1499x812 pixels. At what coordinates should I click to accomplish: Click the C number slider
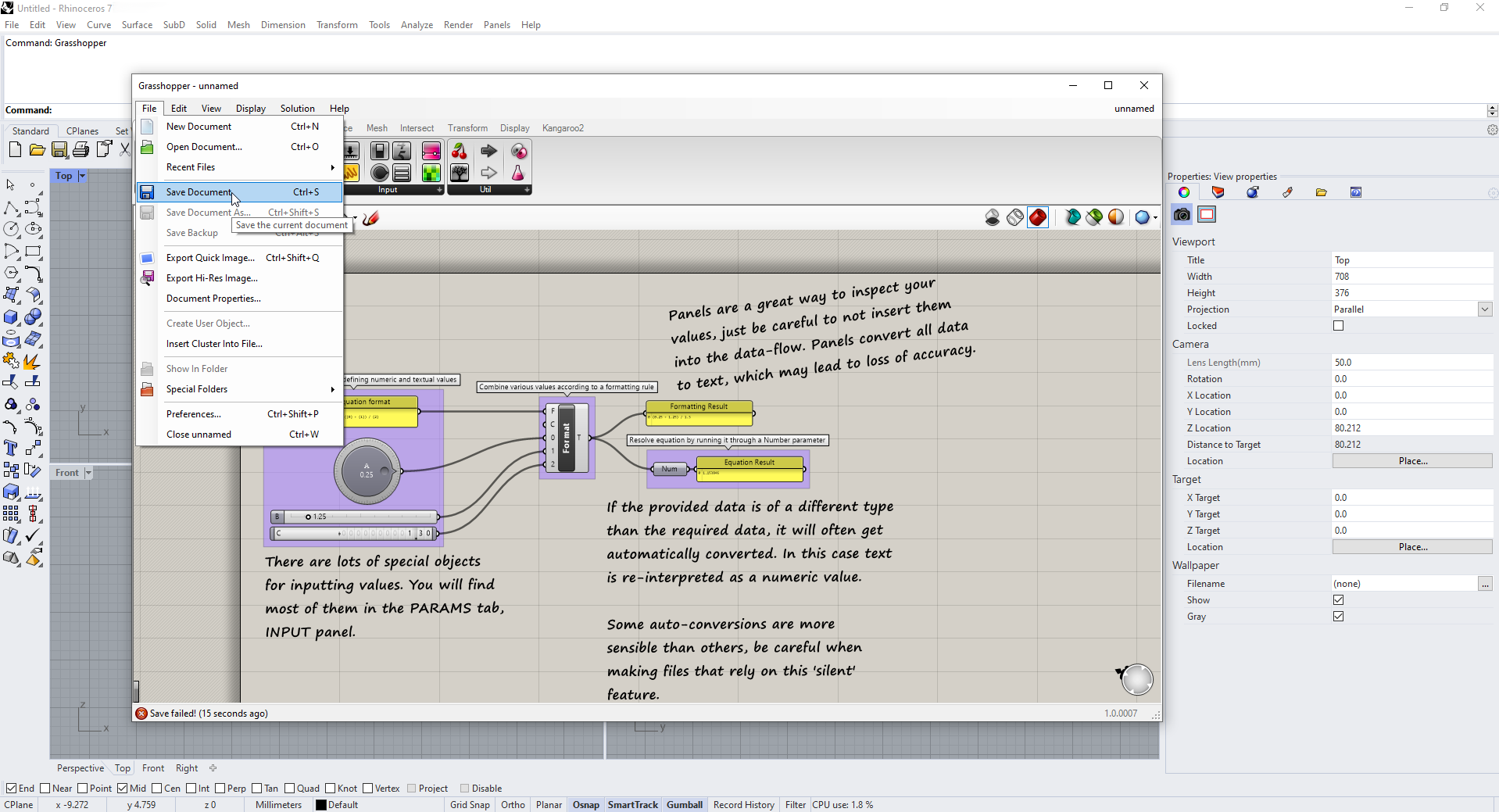[x=355, y=534]
